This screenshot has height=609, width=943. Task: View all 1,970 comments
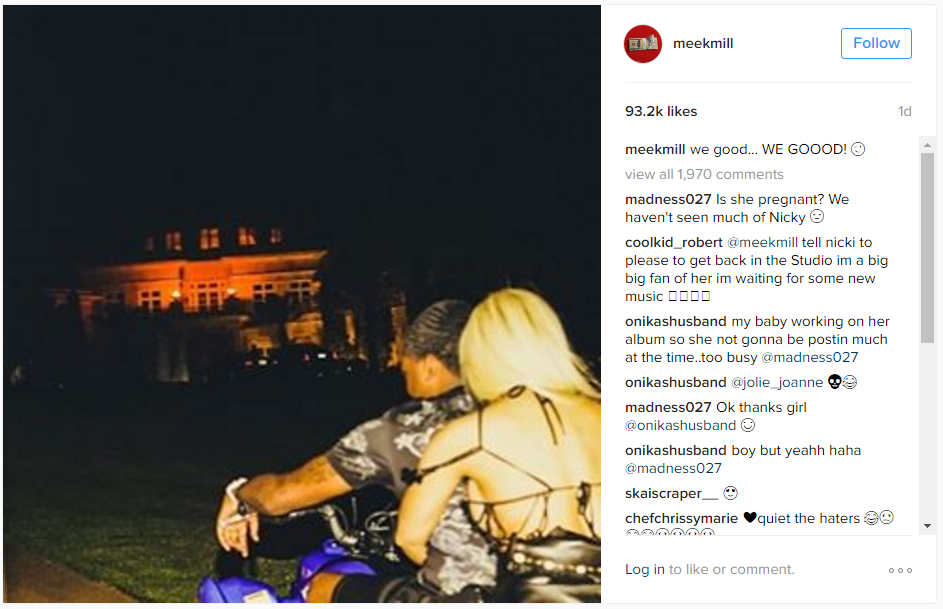click(704, 174)
